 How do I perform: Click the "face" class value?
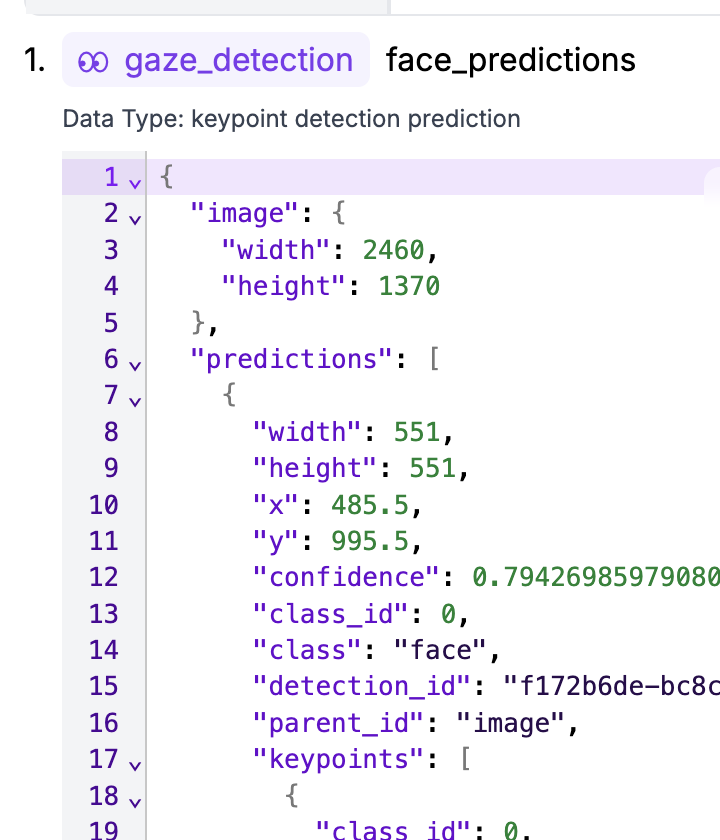[440, 650]
